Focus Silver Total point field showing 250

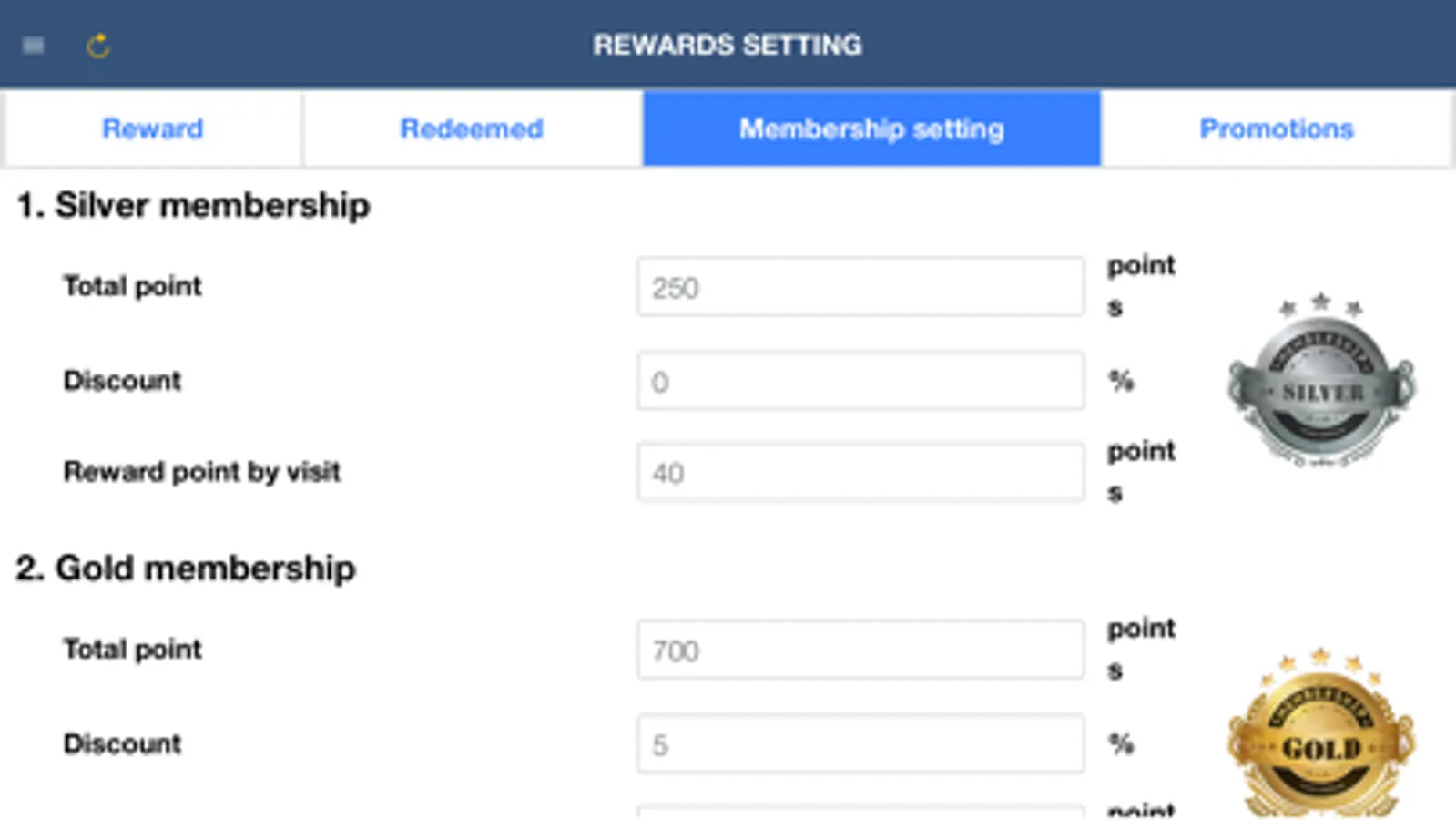click(860, 287)
